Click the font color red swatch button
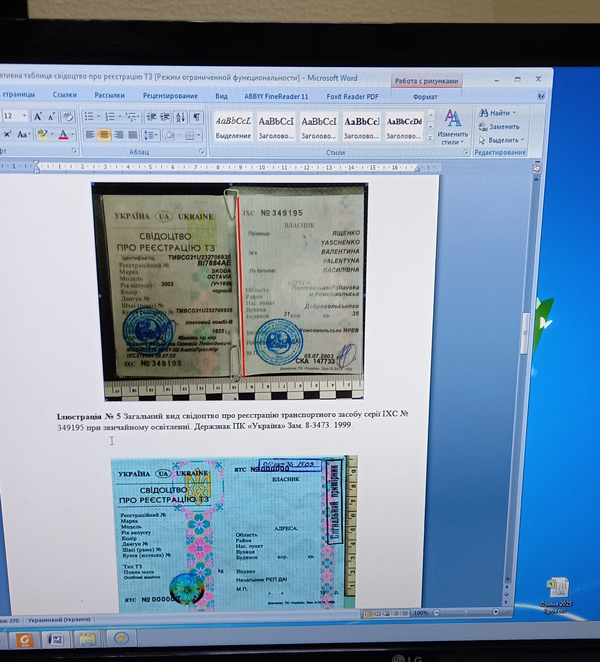The height and width of the screenshot is (662, 600). coord(63,134)
